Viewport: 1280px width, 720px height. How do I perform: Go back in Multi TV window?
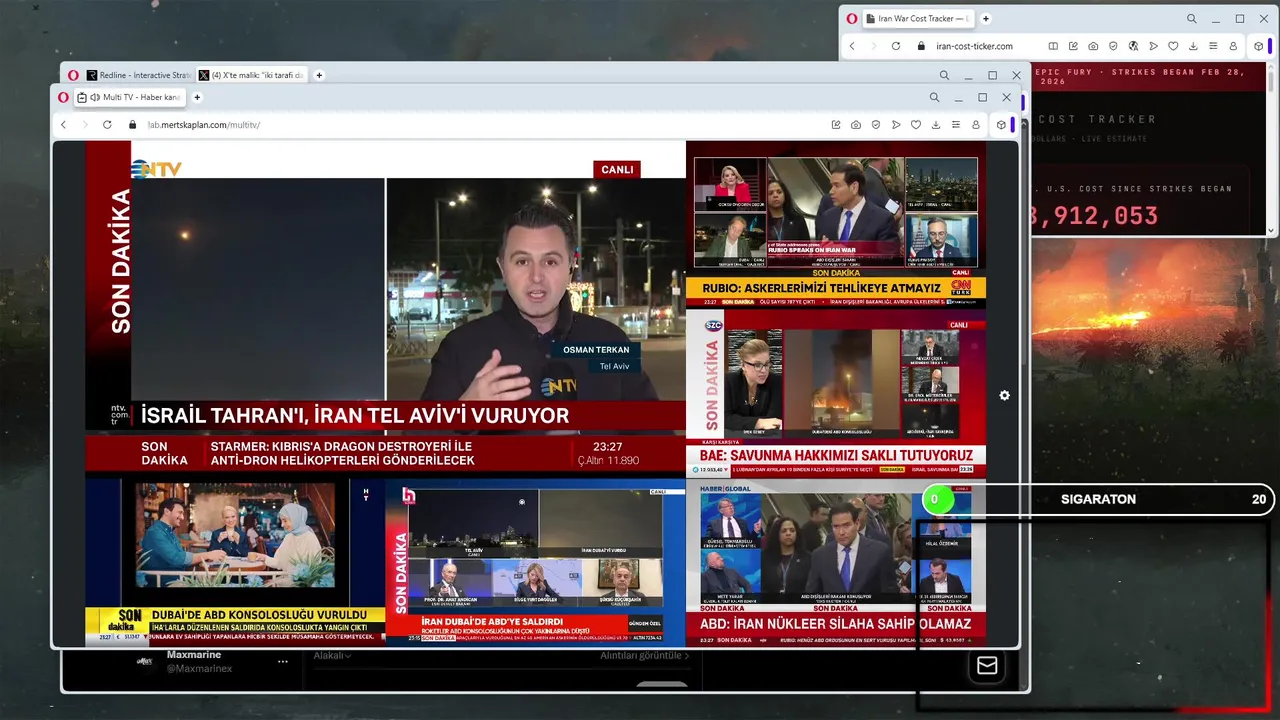tap(64, 125)
